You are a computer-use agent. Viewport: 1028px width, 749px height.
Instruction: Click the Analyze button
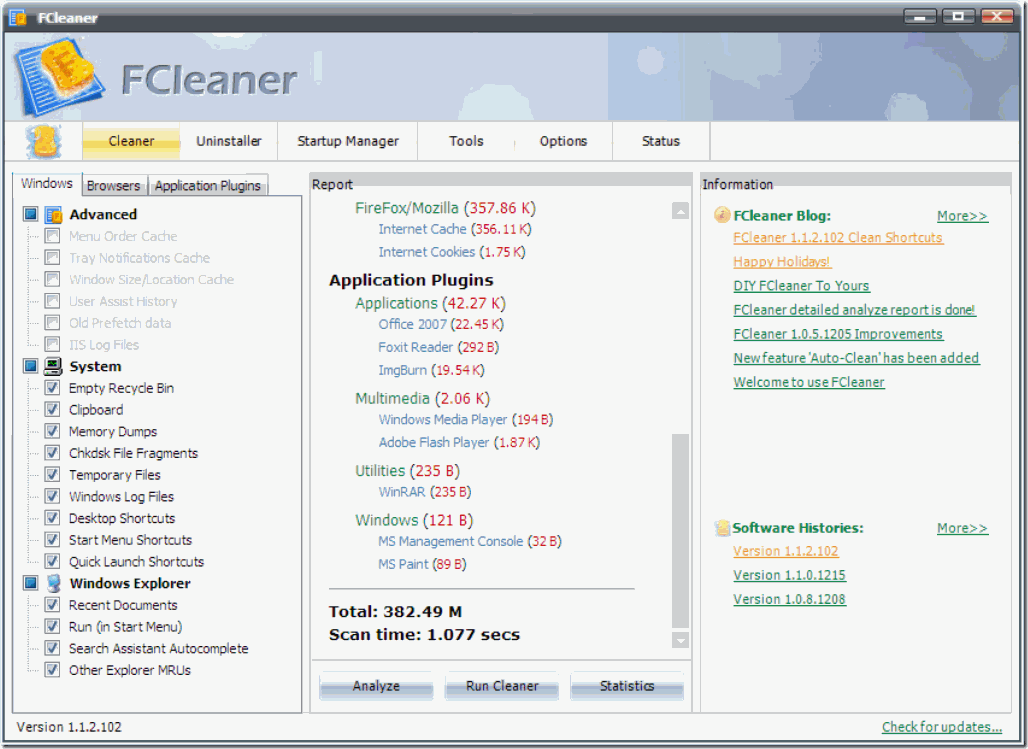[x=376, y=686]
